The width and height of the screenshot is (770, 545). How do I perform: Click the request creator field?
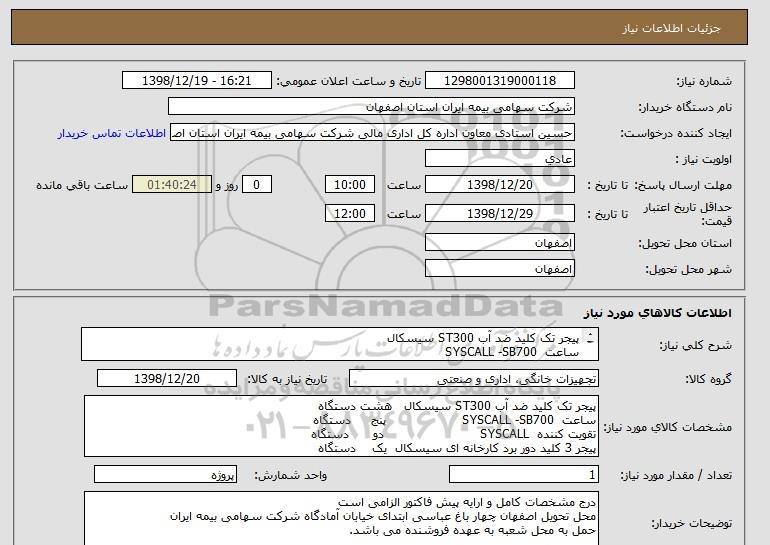(372, 133)
